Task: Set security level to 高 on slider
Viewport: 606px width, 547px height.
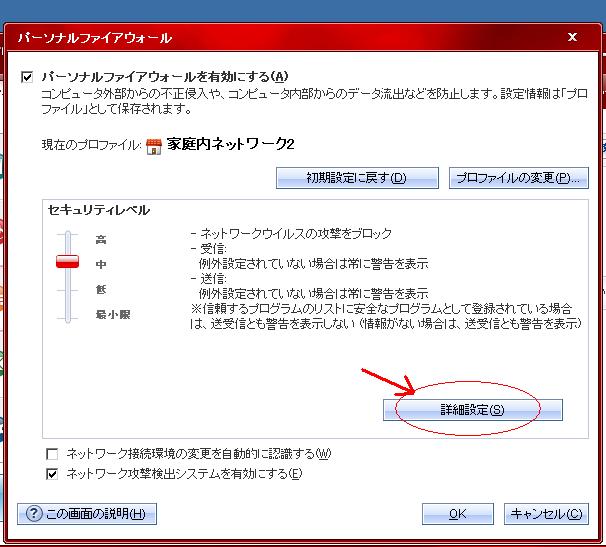Action: coord(68,240)
